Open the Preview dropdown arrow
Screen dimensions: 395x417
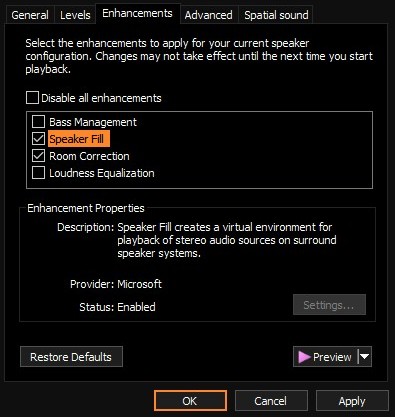[365, 357]
